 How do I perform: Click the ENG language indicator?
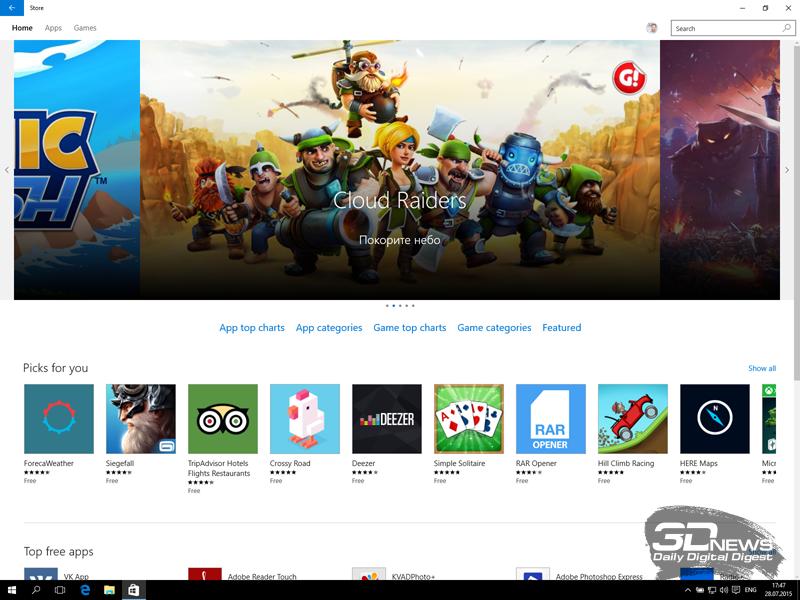751,590
